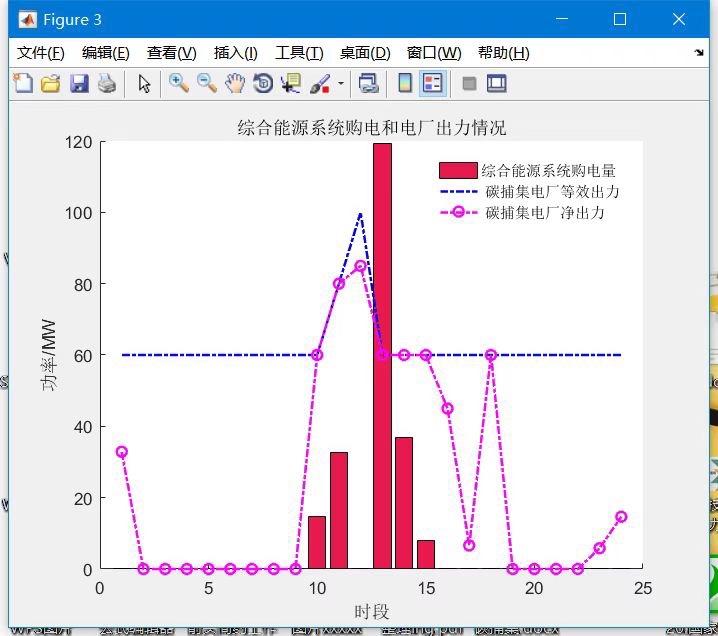Click the red bar at period 11
The height and width of the screenshot is (636, 718).
(339, 511)
